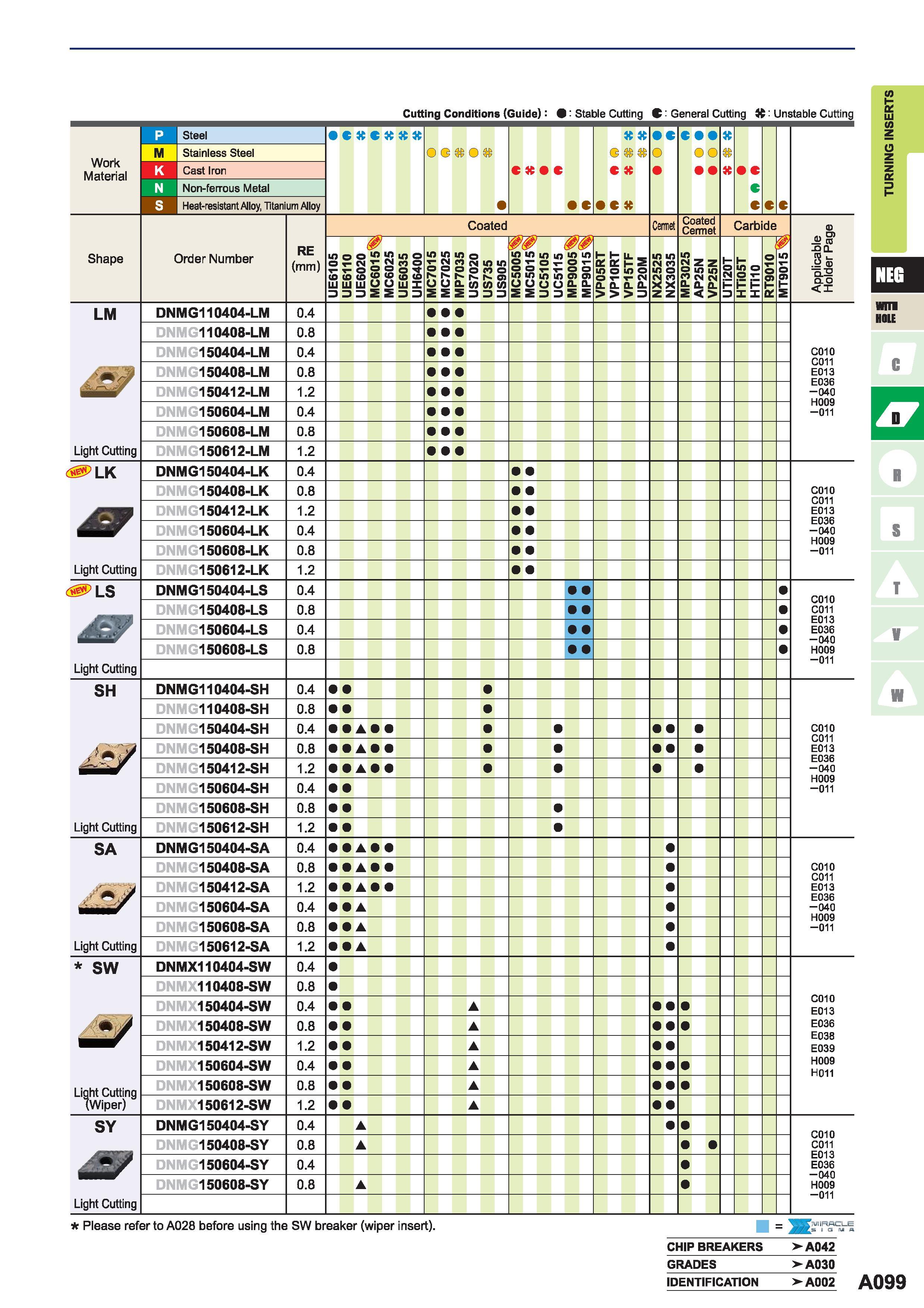The width and height of the screenshot is (924, 1308).
Task: Click the red K cast iron label
Action: (x=159, y=170)
